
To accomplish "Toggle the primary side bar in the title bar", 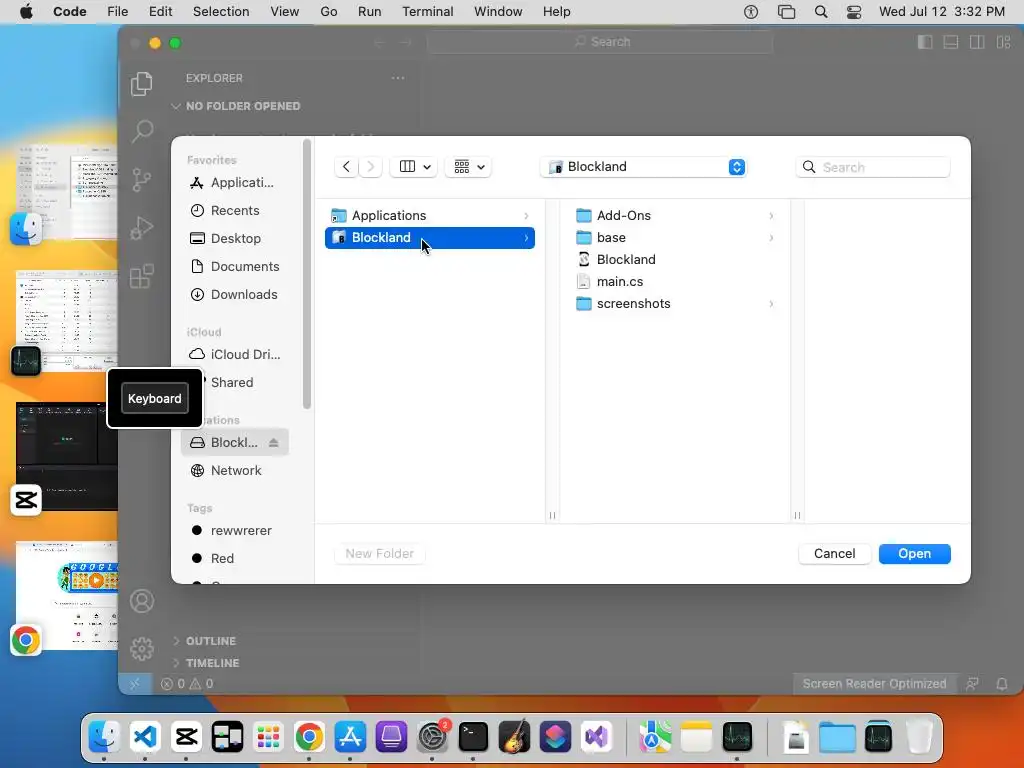I will 925,42.
